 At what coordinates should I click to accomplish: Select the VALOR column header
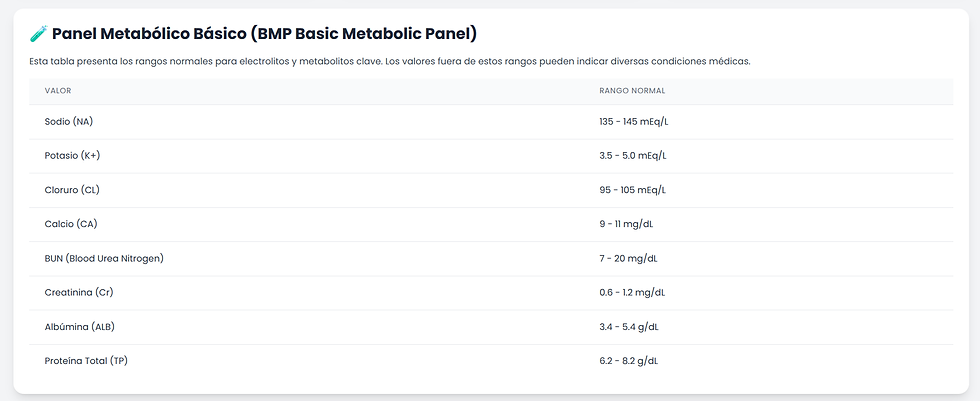click(58, 91)
